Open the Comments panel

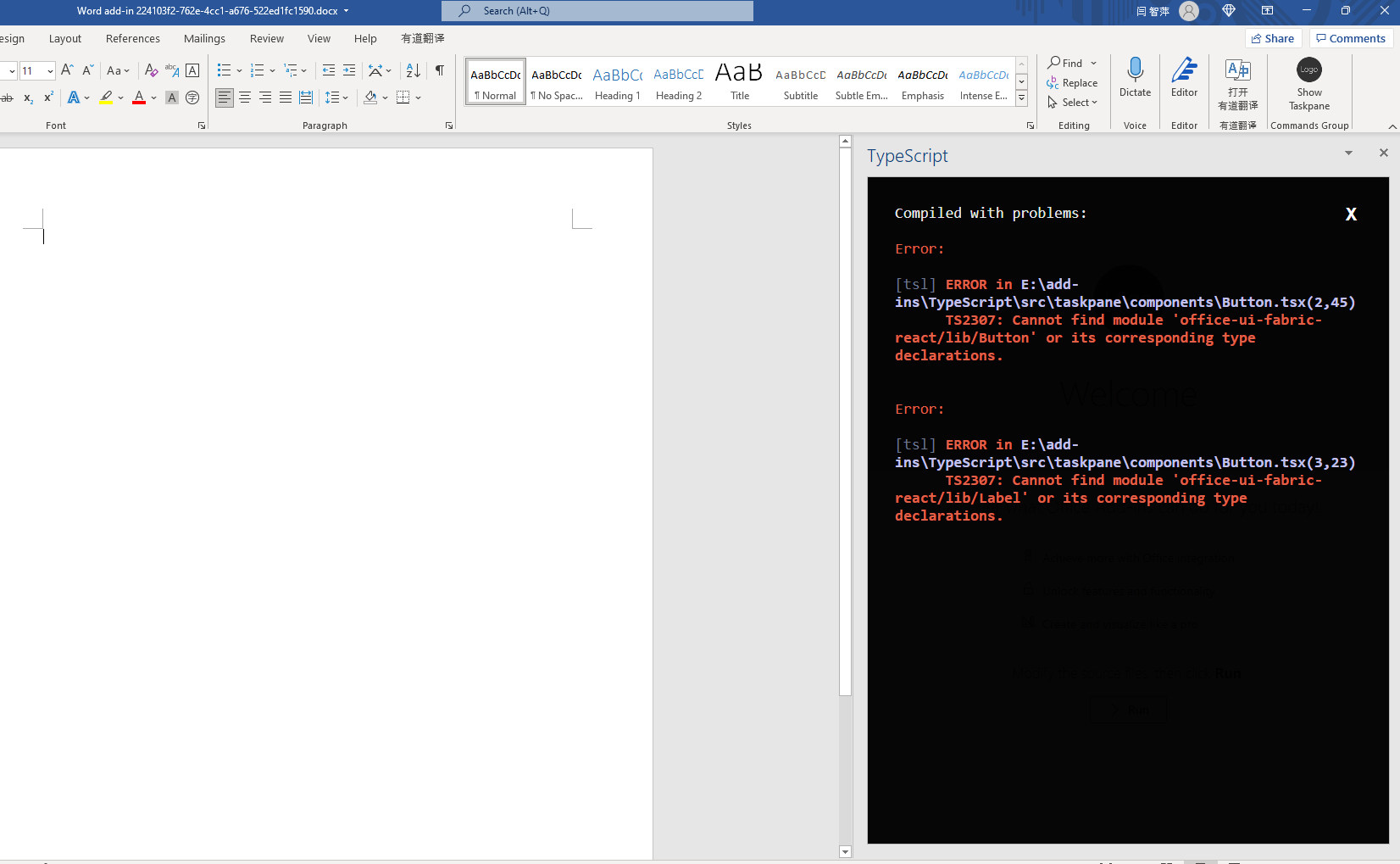click(1350, 37)
